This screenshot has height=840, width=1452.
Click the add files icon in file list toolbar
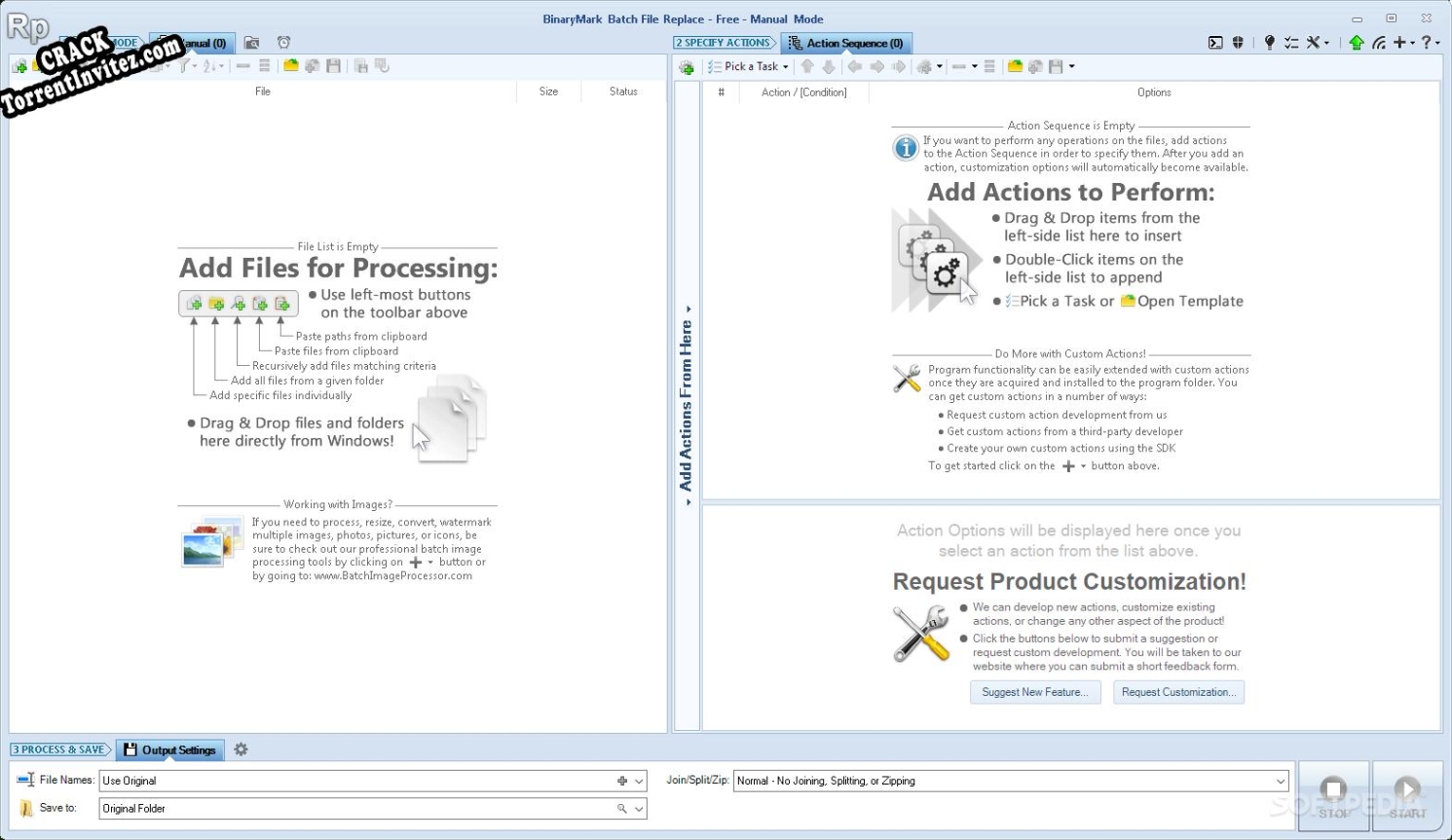pyautogui.click(x=19, y=66)
